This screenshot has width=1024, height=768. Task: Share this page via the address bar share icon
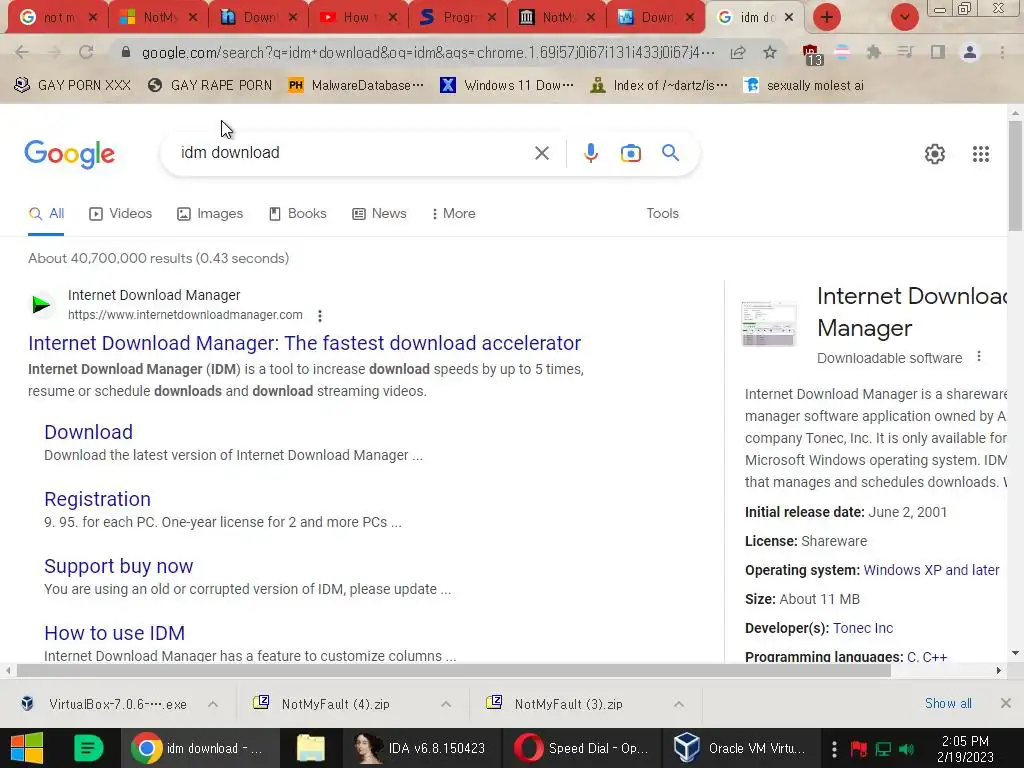(x=738, y=52)
